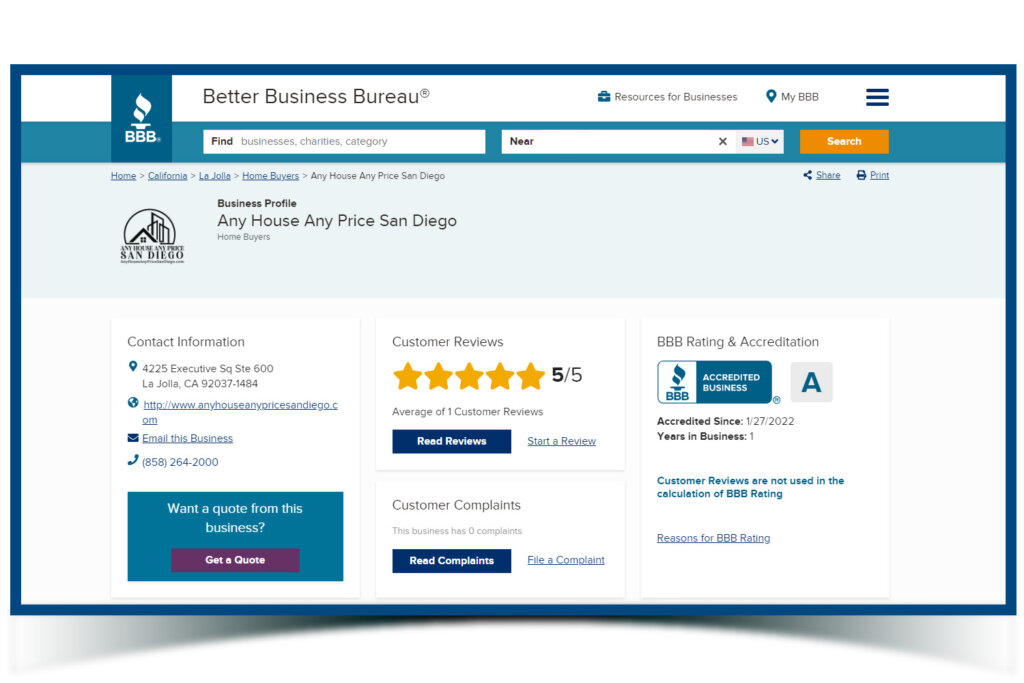Click the briefcase icon beside Resources for Businesses
The image size is (1024, 683).
[604, 97]
